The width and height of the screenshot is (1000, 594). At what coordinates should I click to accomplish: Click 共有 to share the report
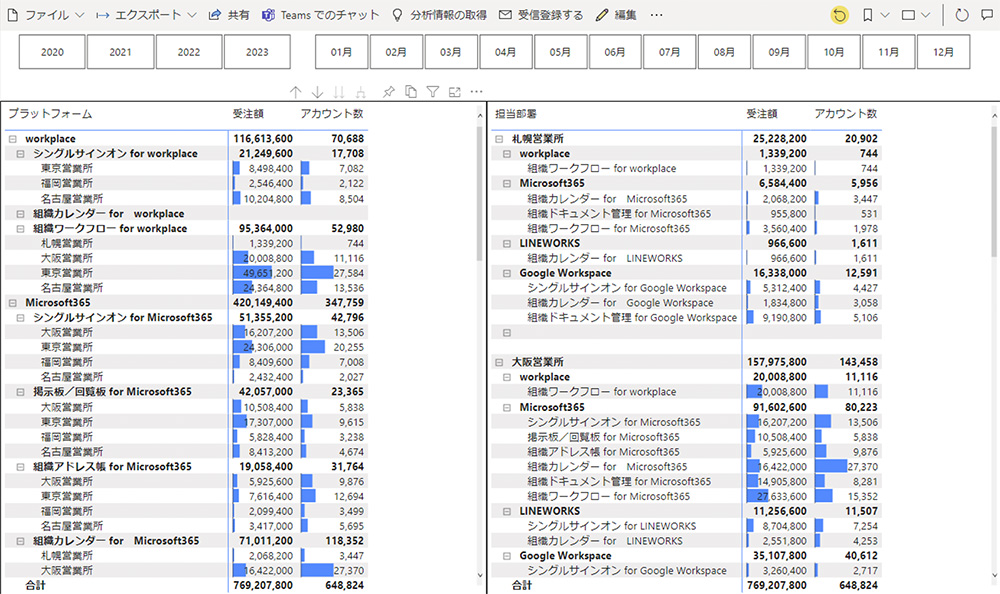click(229, 15)
